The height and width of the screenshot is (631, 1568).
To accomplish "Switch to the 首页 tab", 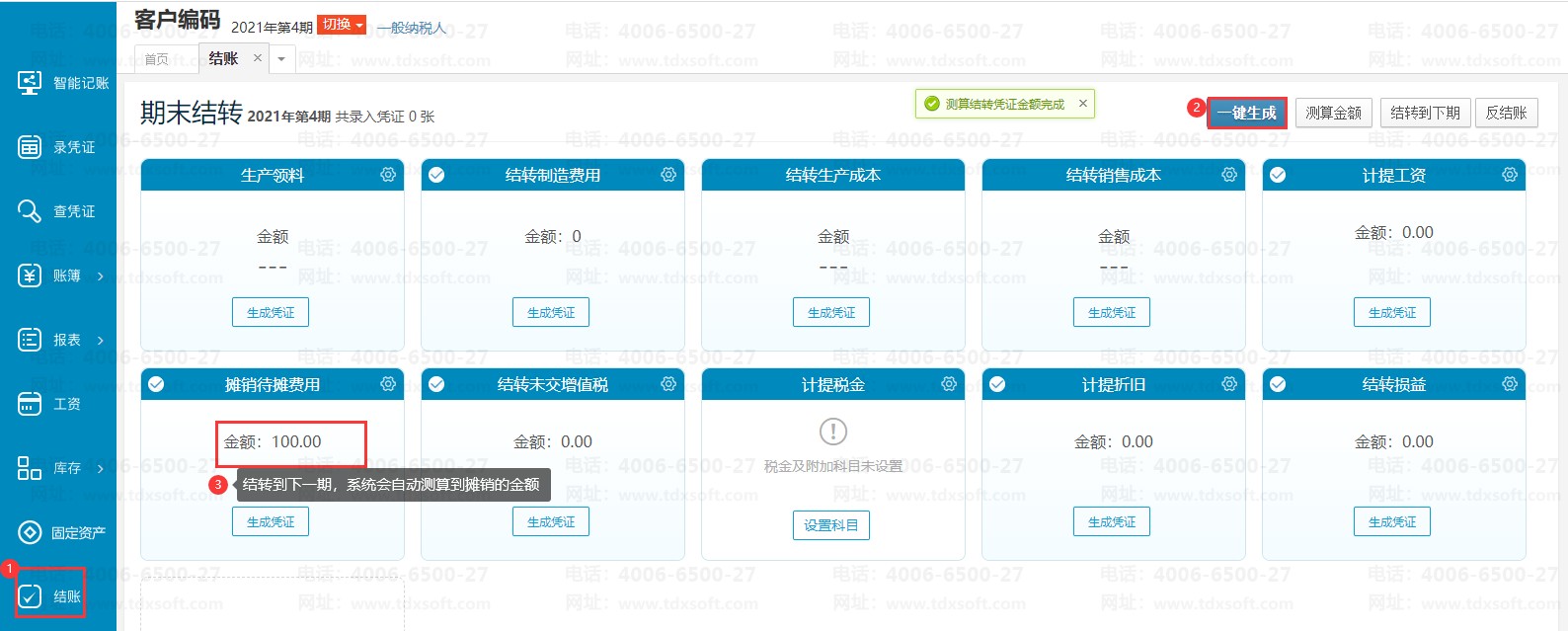I will point(157,59).
